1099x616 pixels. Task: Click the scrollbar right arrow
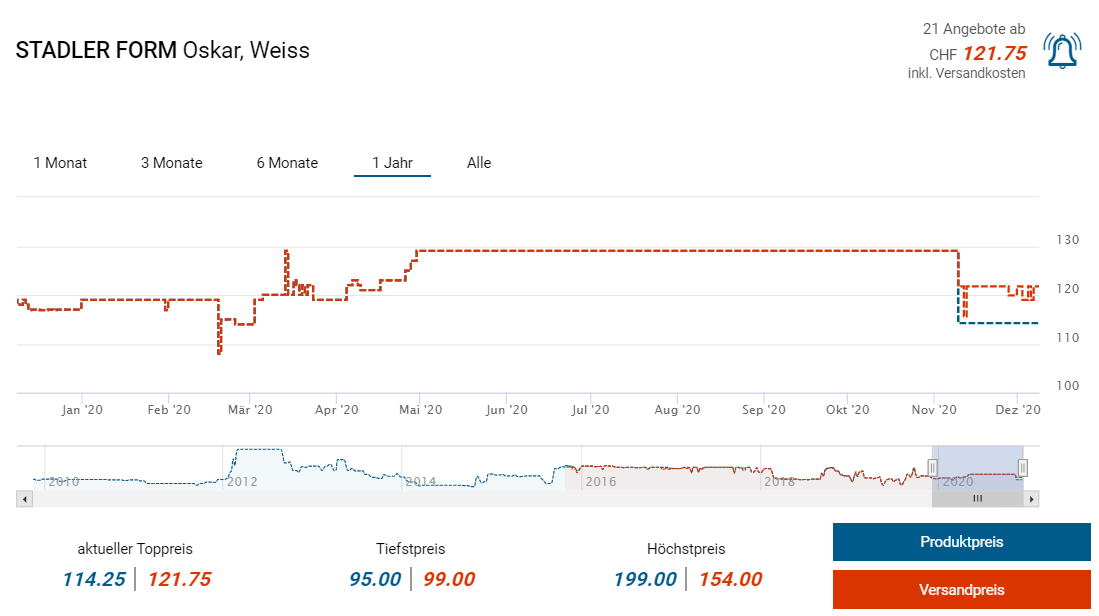(x=1032, y=498)
